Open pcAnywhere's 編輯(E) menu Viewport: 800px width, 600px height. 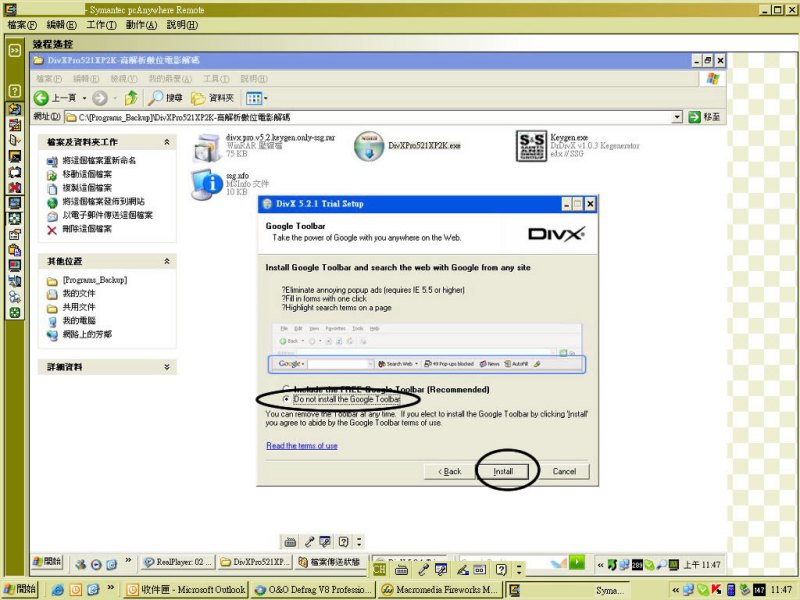(61, 25)
